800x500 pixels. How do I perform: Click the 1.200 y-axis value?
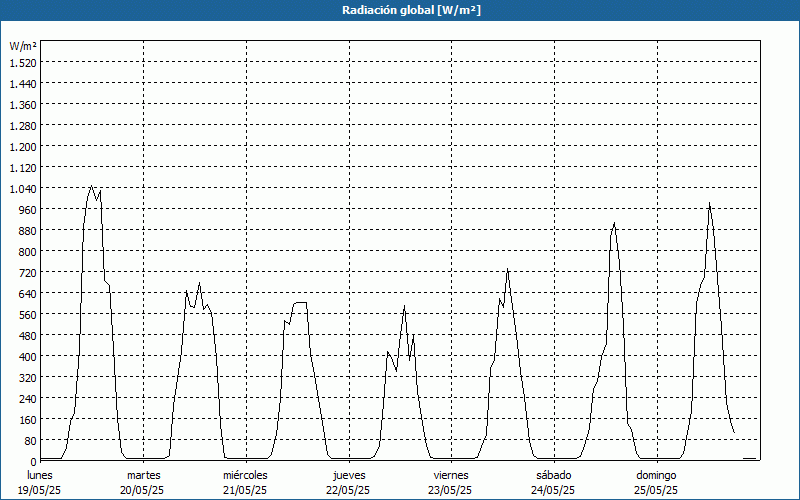(23, 147)
